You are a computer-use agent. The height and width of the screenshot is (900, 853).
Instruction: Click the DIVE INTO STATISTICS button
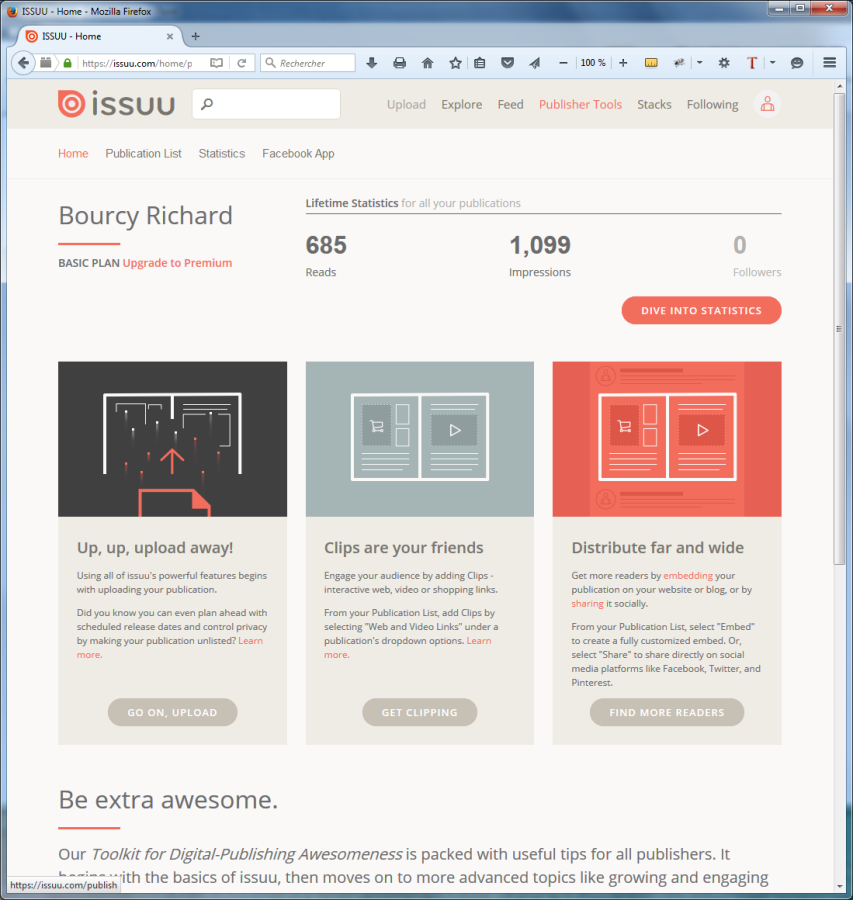pyautogui.click(x=701, y=311)
